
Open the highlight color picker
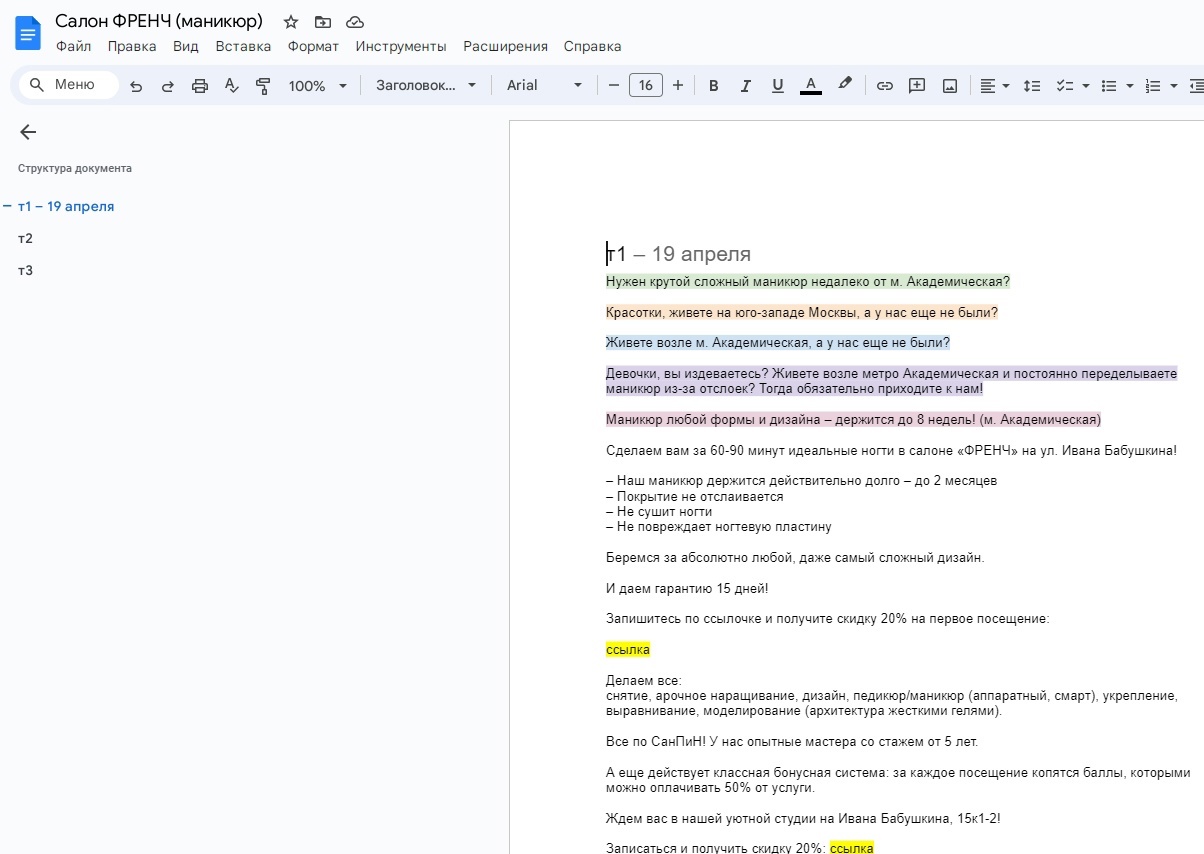click(x=845, y=85)
